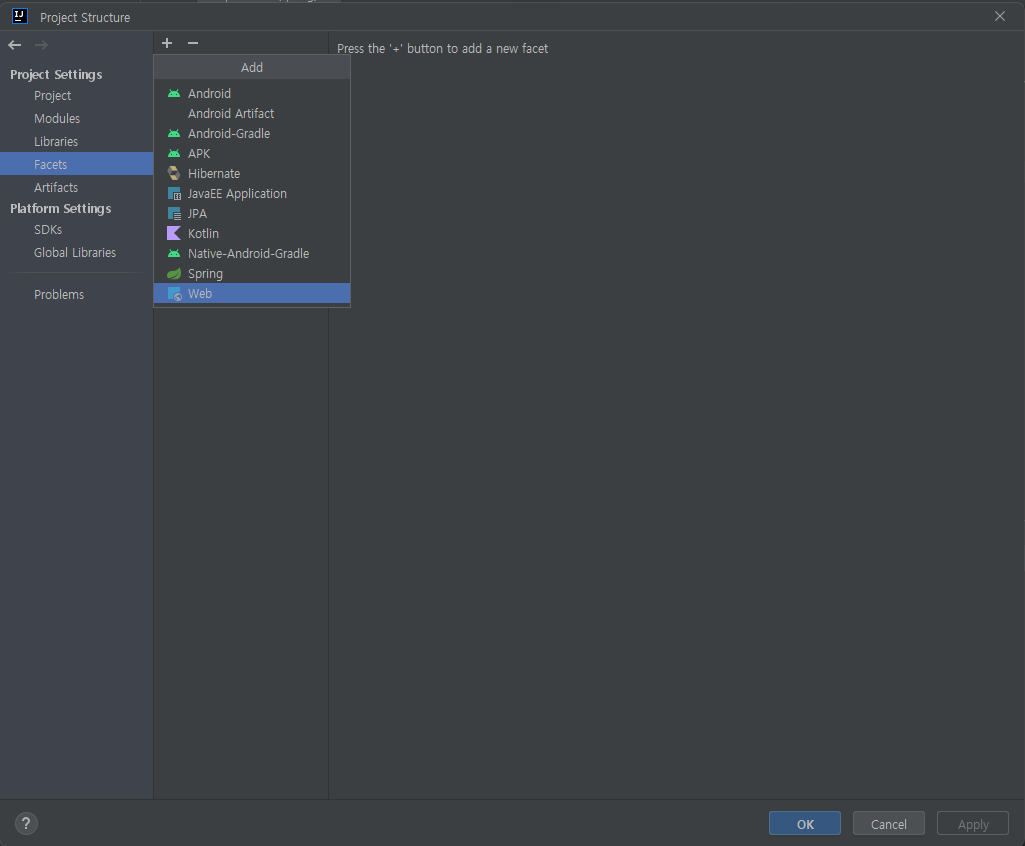Open Global Libraries page
1025x846 pixels.
tap(76, 252)
